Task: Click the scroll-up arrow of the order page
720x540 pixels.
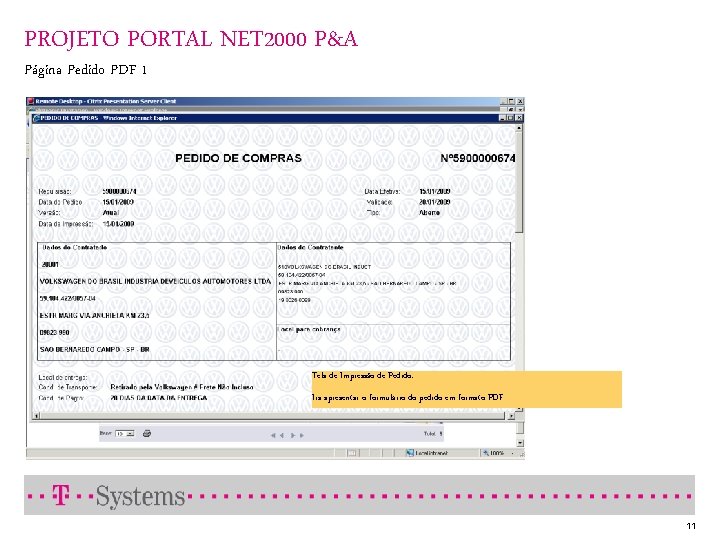Action: 519,129
